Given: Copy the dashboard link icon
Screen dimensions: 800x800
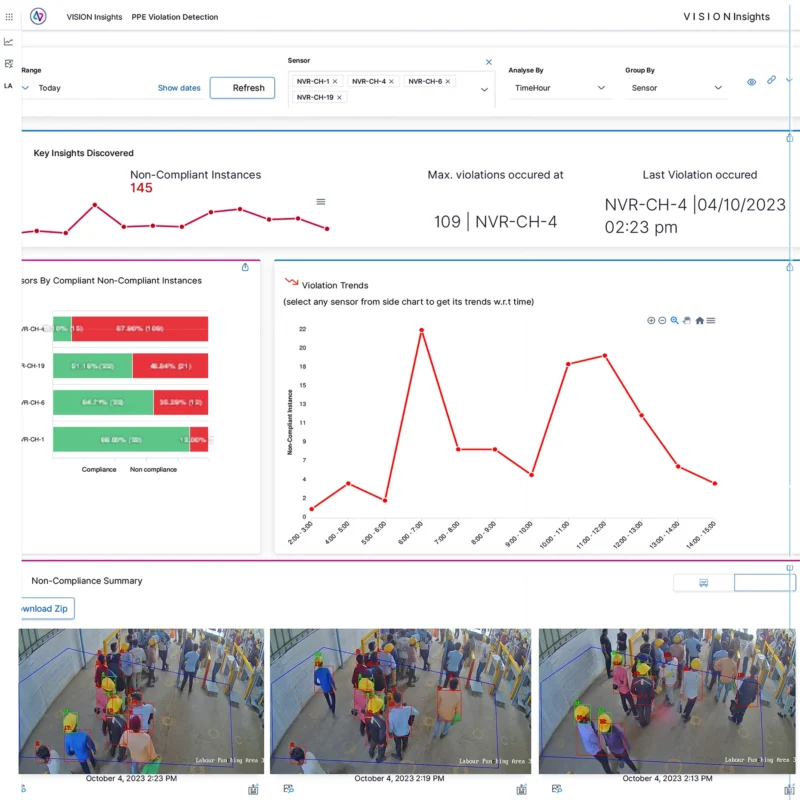Looking at the screenshot, I should tap(771, 81).
